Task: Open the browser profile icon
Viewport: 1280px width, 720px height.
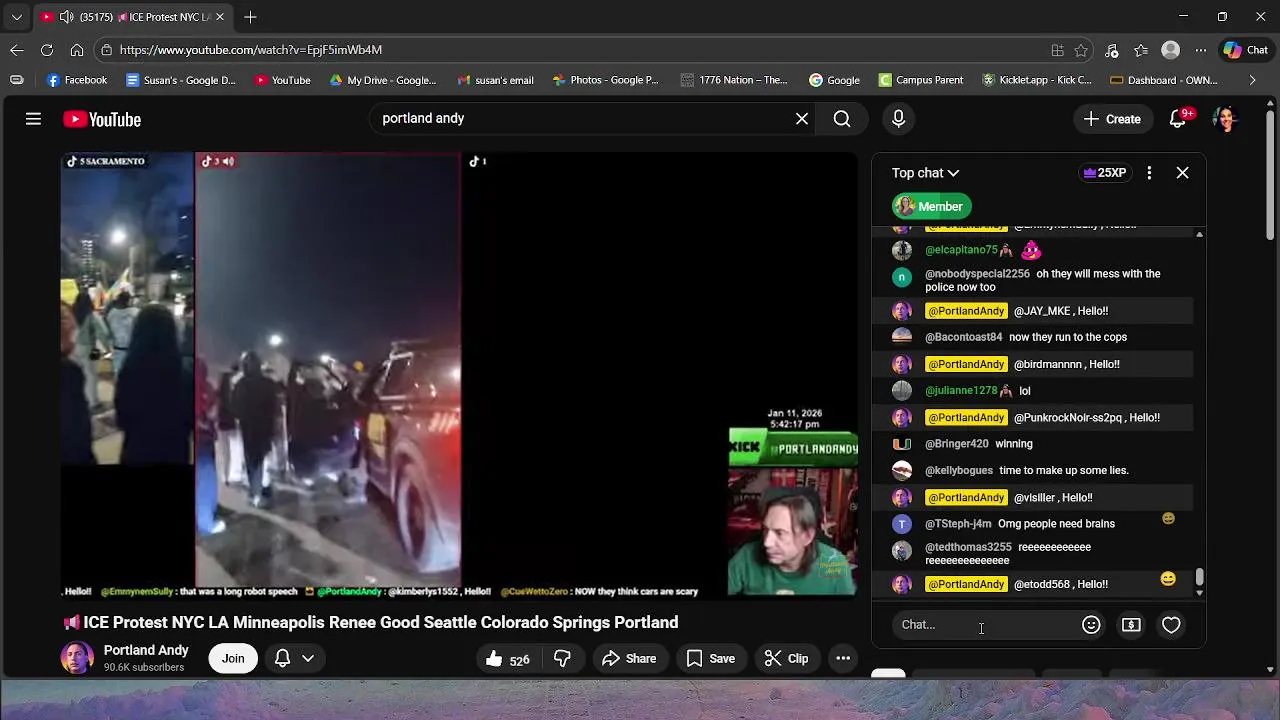Action: pos(1171,50)
